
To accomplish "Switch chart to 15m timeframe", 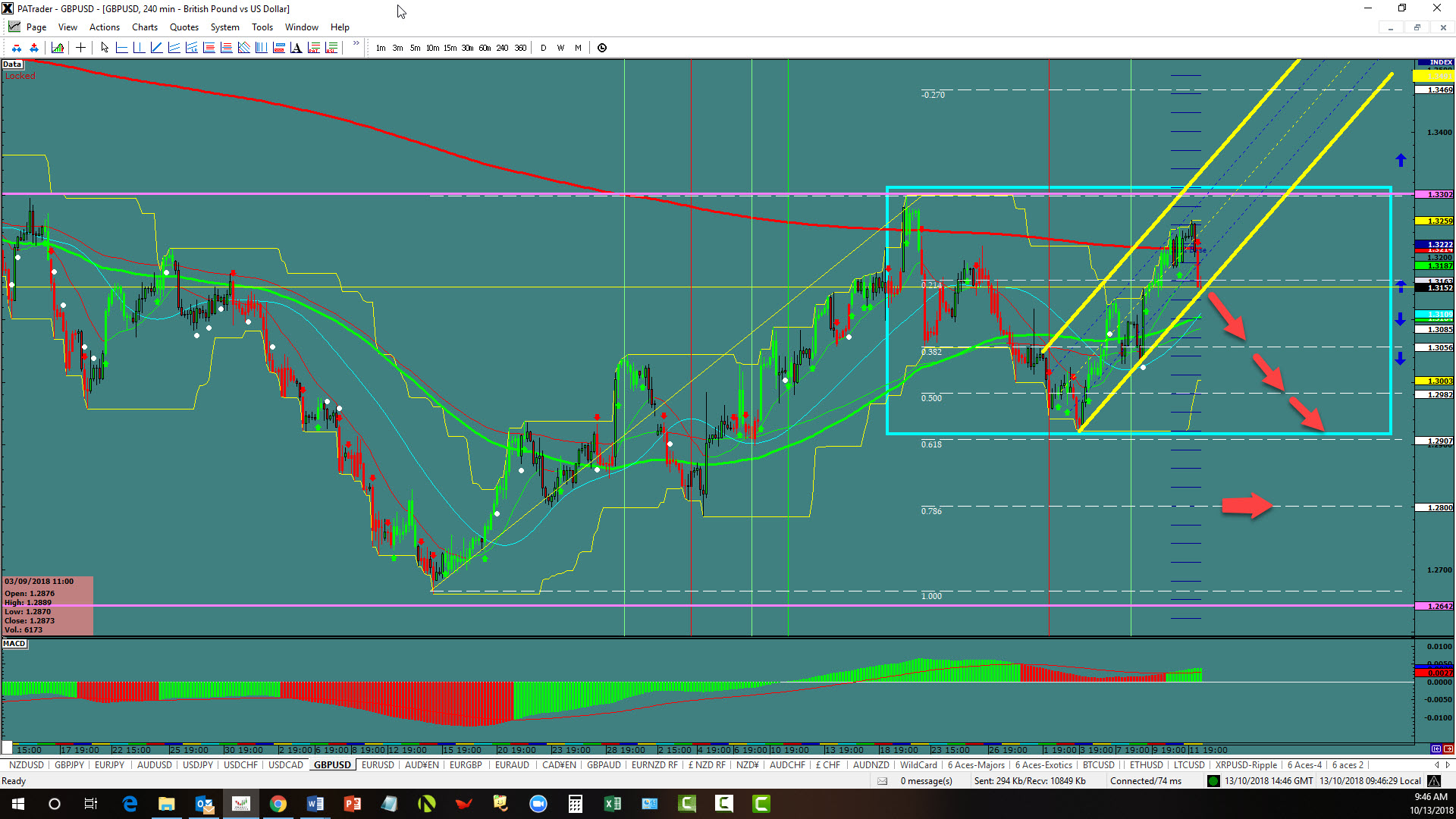I will point(450,48).
